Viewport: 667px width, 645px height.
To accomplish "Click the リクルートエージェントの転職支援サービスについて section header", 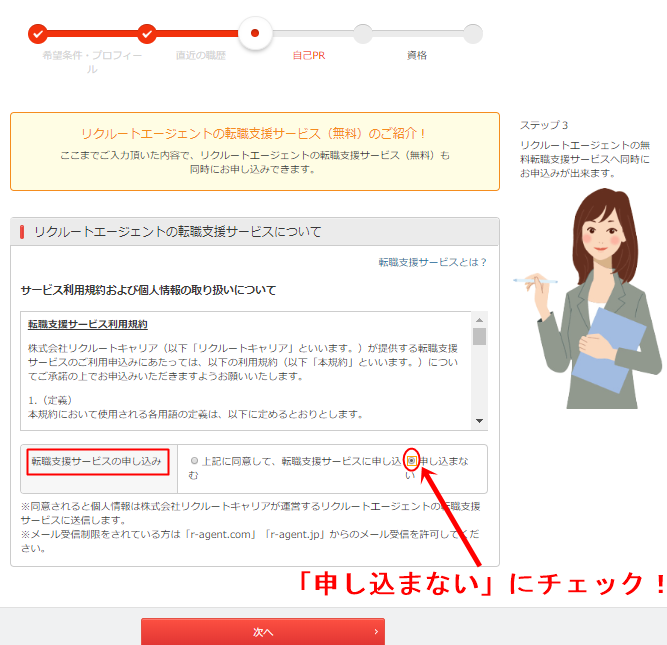I will coord(255,232).
